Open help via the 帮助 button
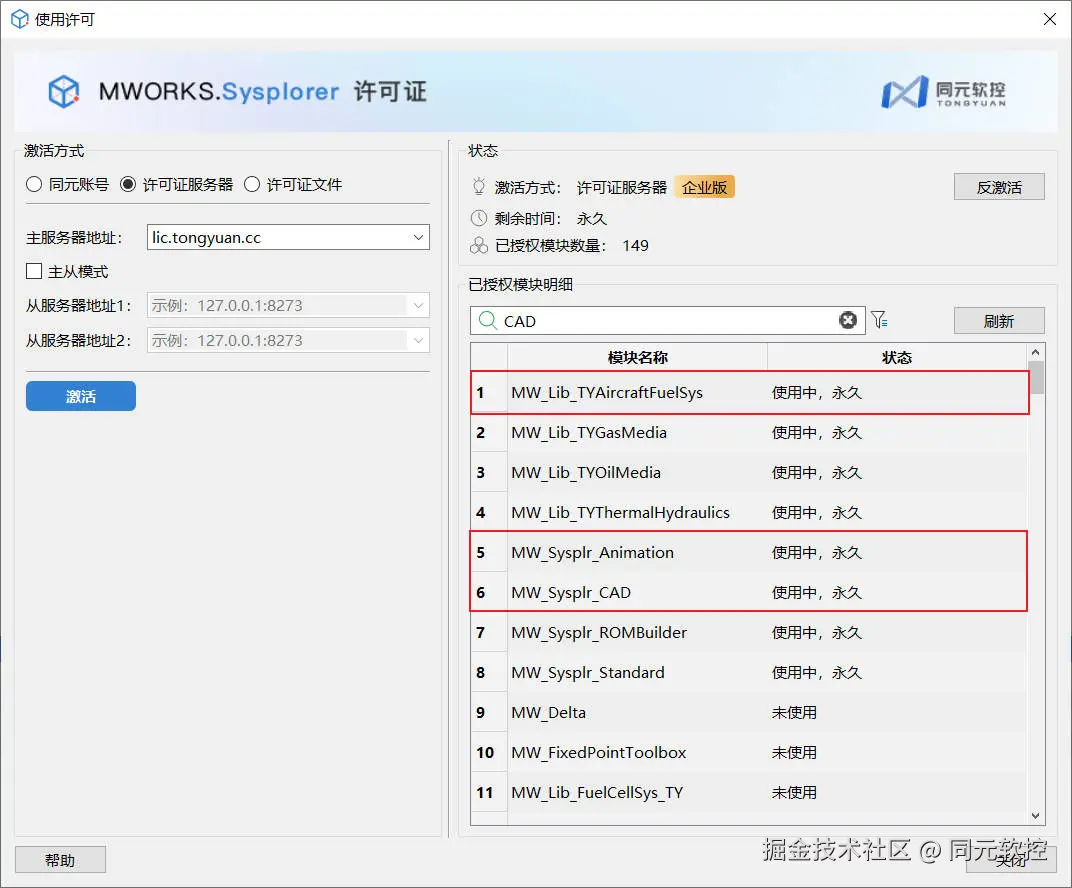The height and width of the screenshot is (888, 1072). (60, 859)
